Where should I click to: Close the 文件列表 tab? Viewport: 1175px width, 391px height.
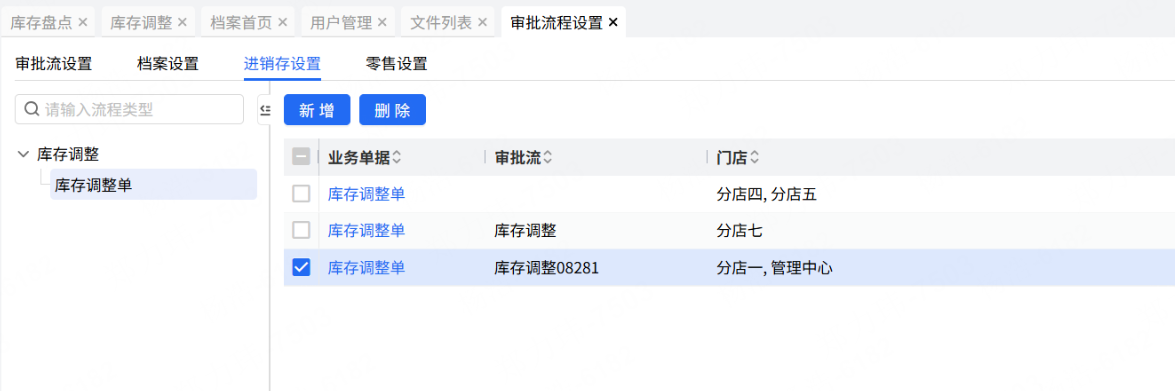coord(482,22)
